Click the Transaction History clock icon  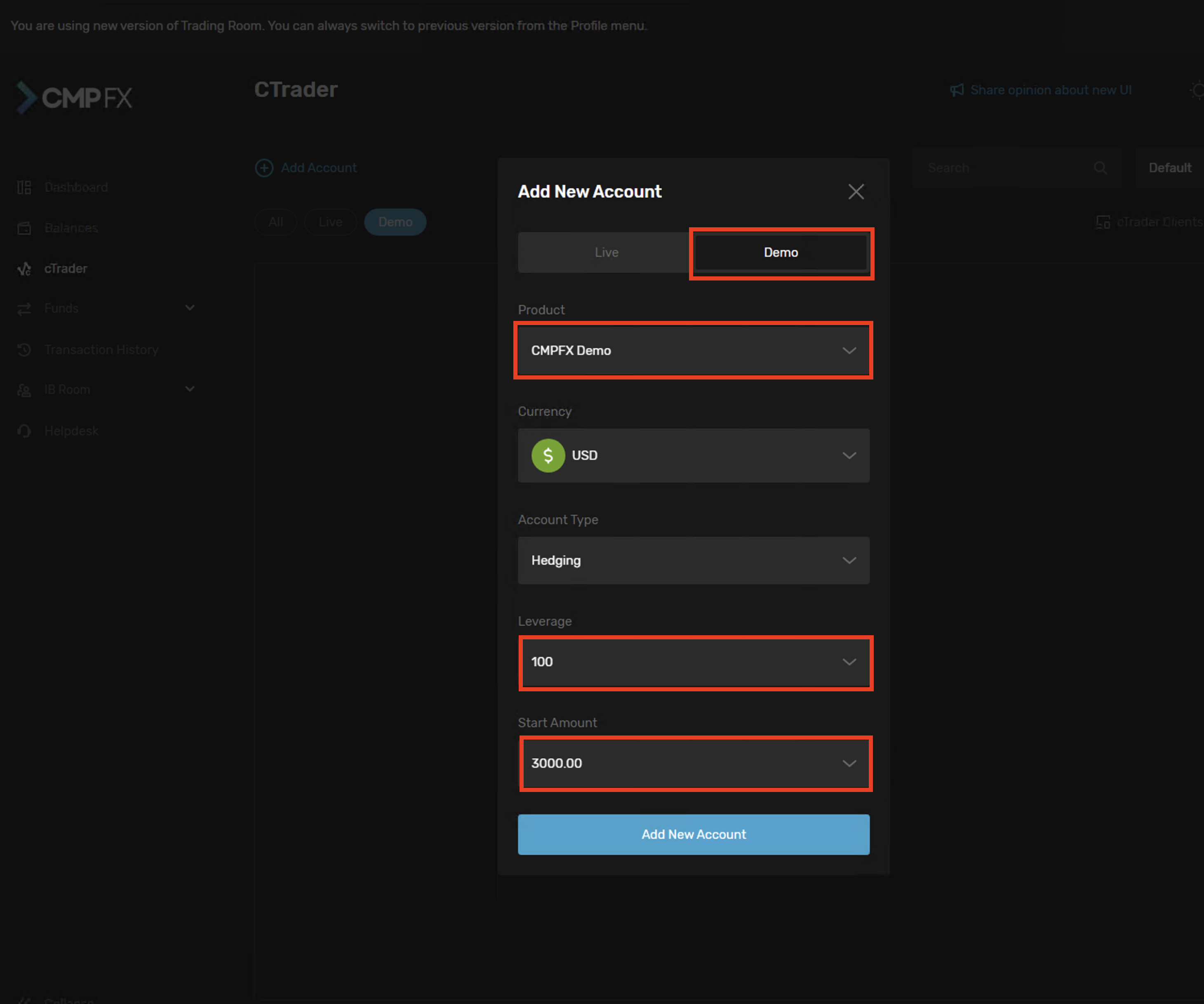[24, 350]
